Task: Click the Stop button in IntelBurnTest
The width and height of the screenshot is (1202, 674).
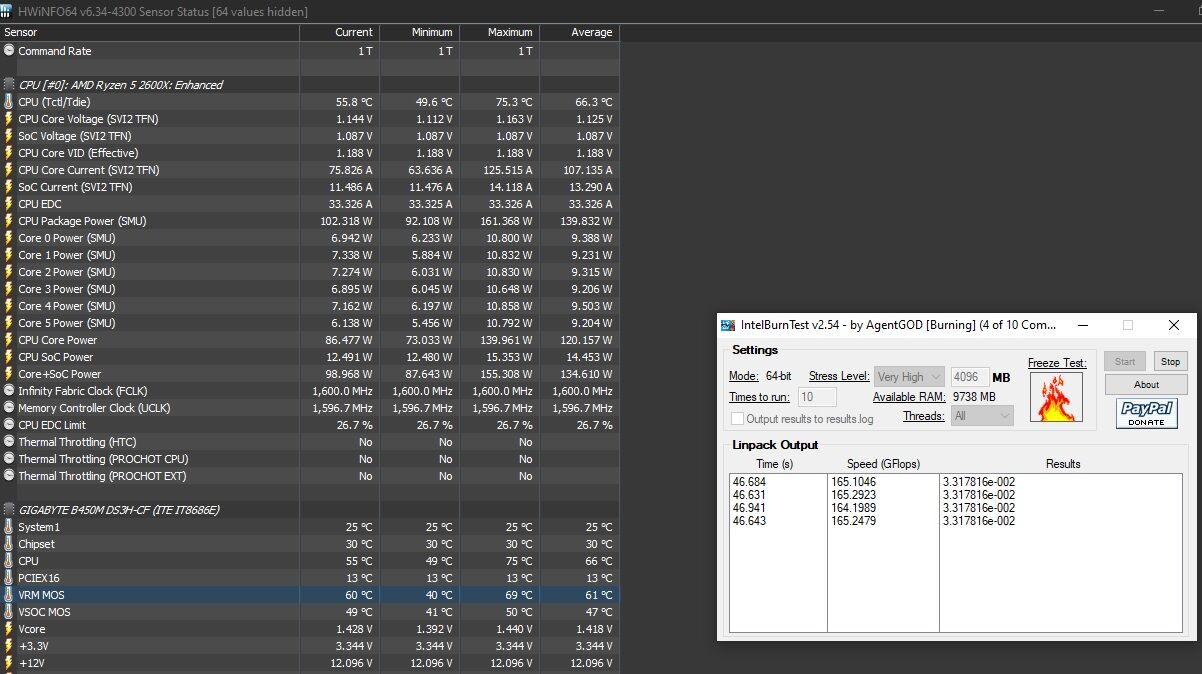Action: click(1170, 361)
